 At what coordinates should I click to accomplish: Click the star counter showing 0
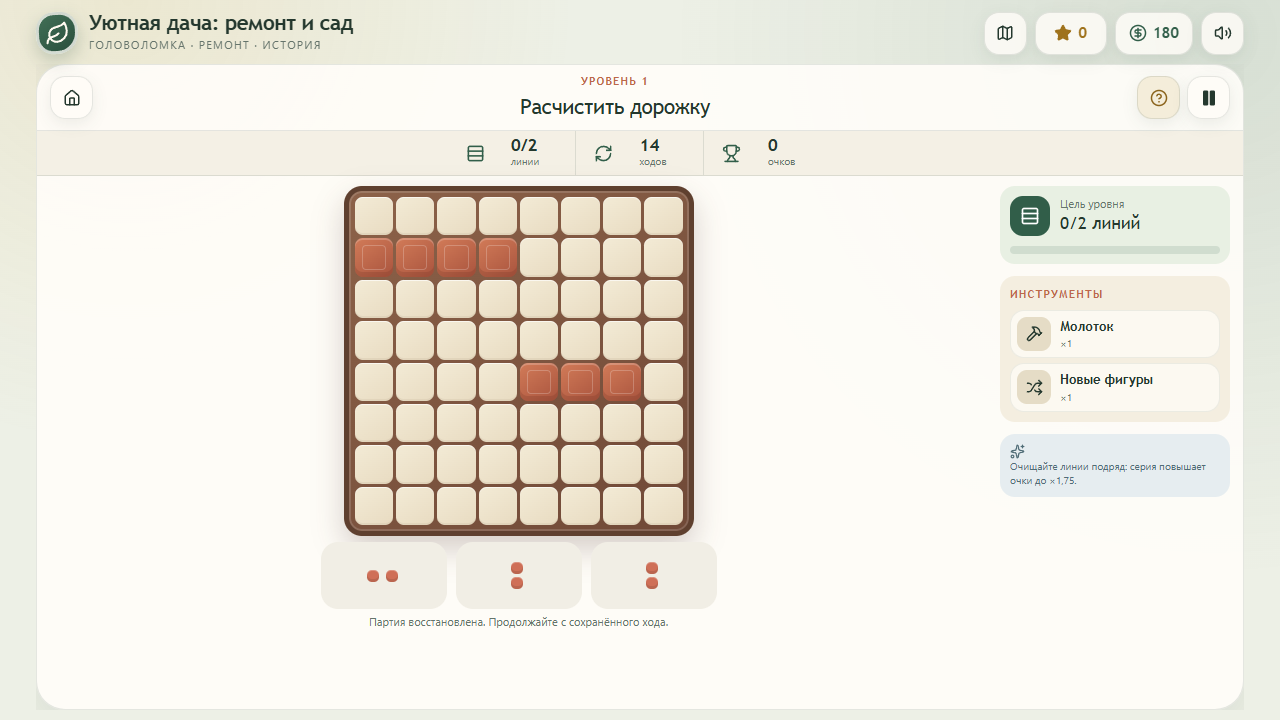pyautogui.click(x=1071, y=33)
